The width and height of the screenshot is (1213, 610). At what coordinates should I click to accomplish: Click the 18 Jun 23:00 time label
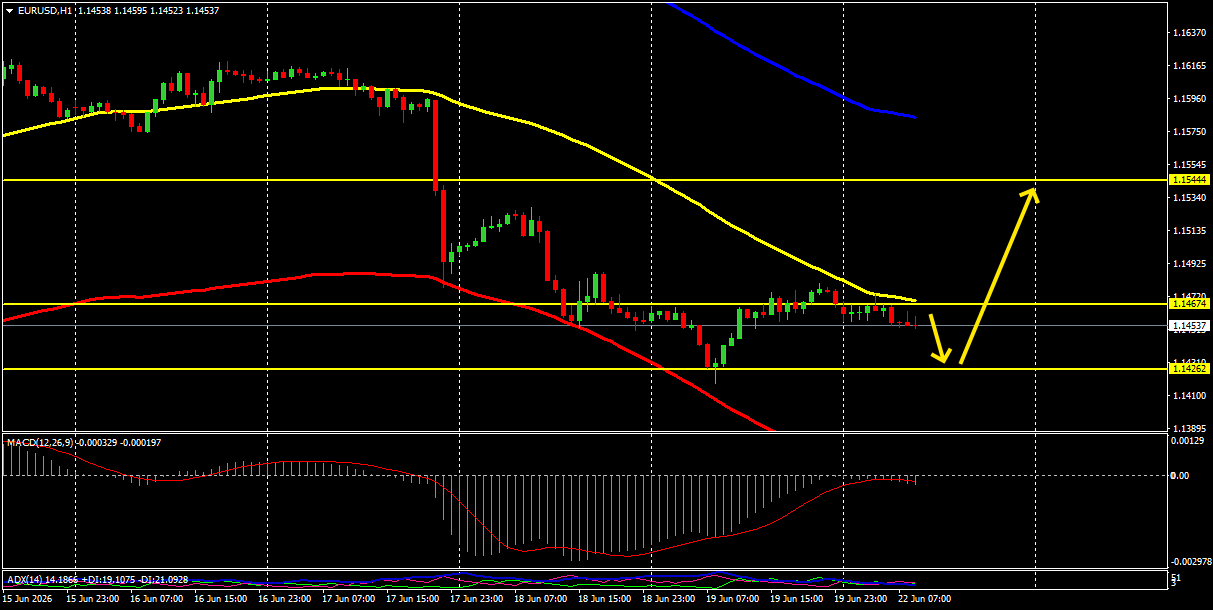670,600
